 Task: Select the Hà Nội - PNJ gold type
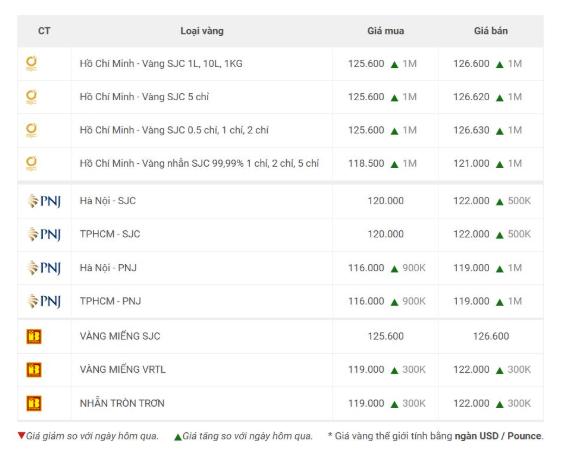pos(108,268)
